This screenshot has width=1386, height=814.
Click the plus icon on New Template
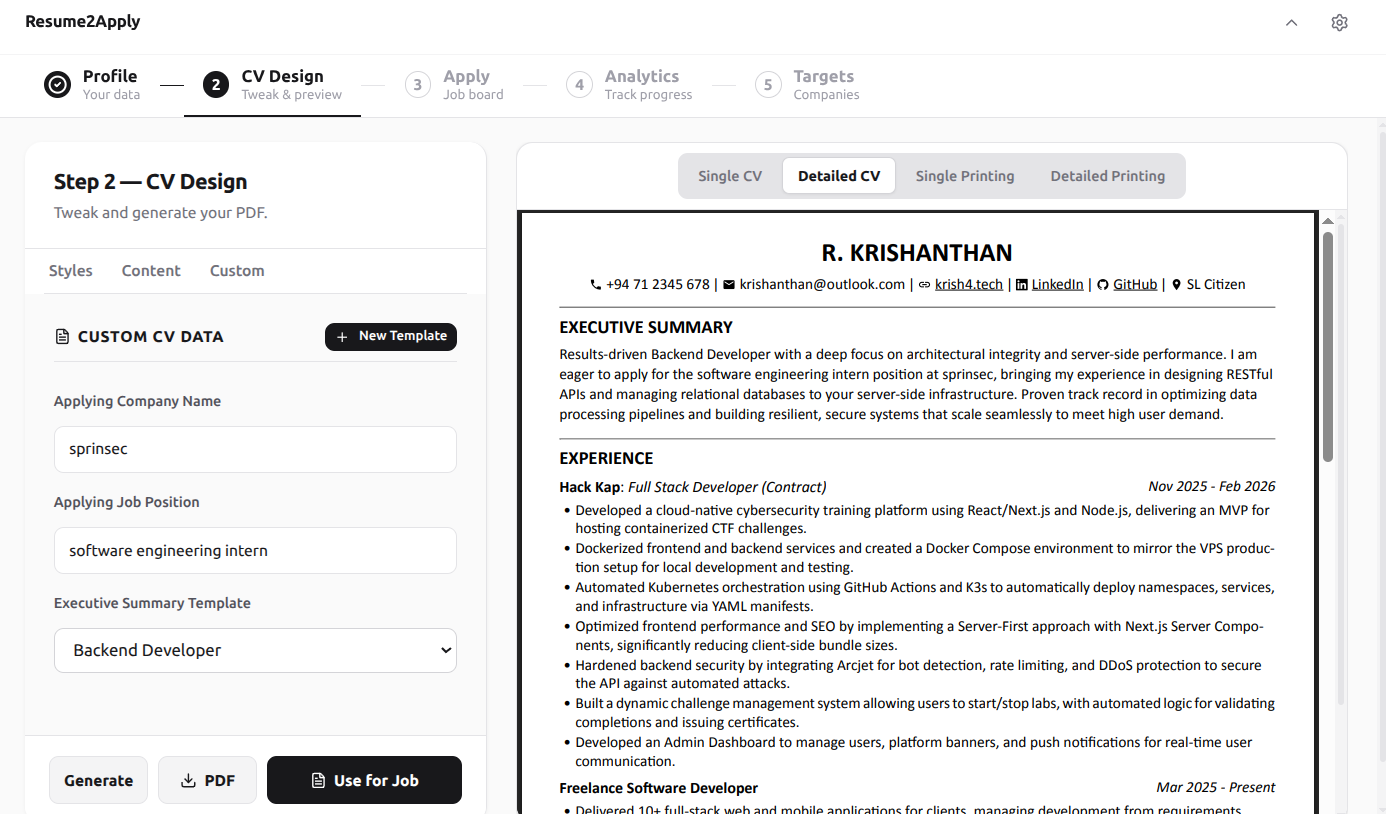340,337
